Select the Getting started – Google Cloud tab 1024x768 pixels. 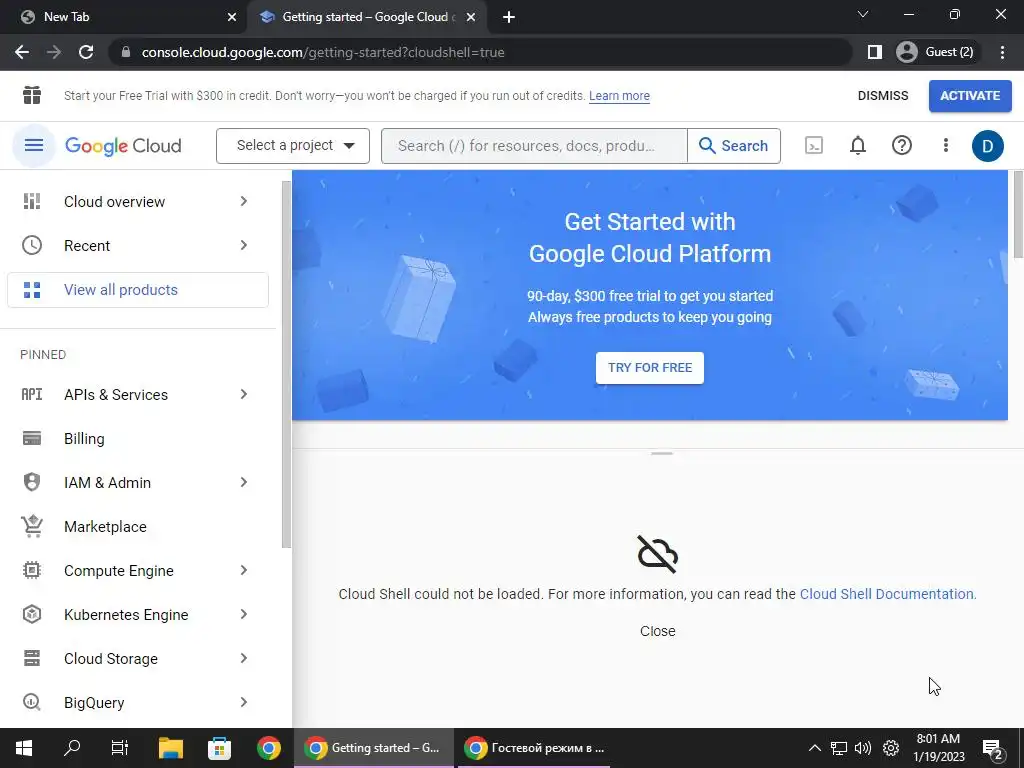coord(366,17)
